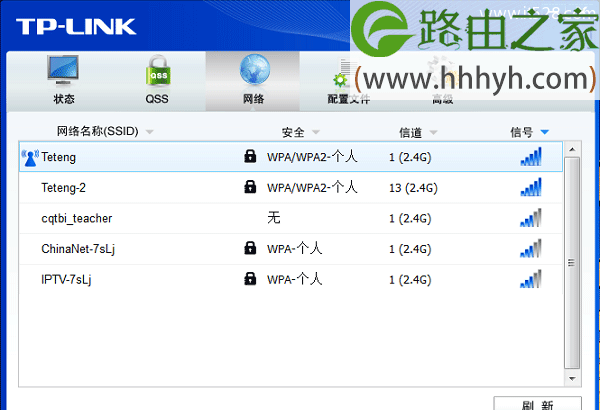Expand the 安全 column sort arrow
600x410 pixels.
(315, 132)
